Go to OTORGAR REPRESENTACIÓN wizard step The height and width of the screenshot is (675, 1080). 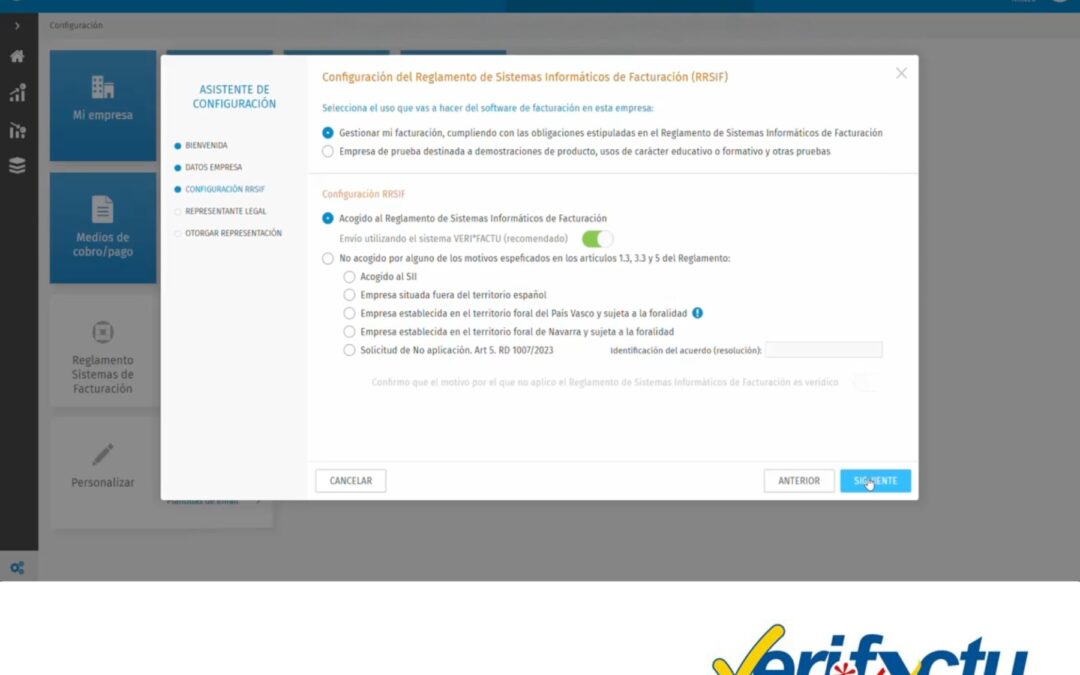[233, 233]
